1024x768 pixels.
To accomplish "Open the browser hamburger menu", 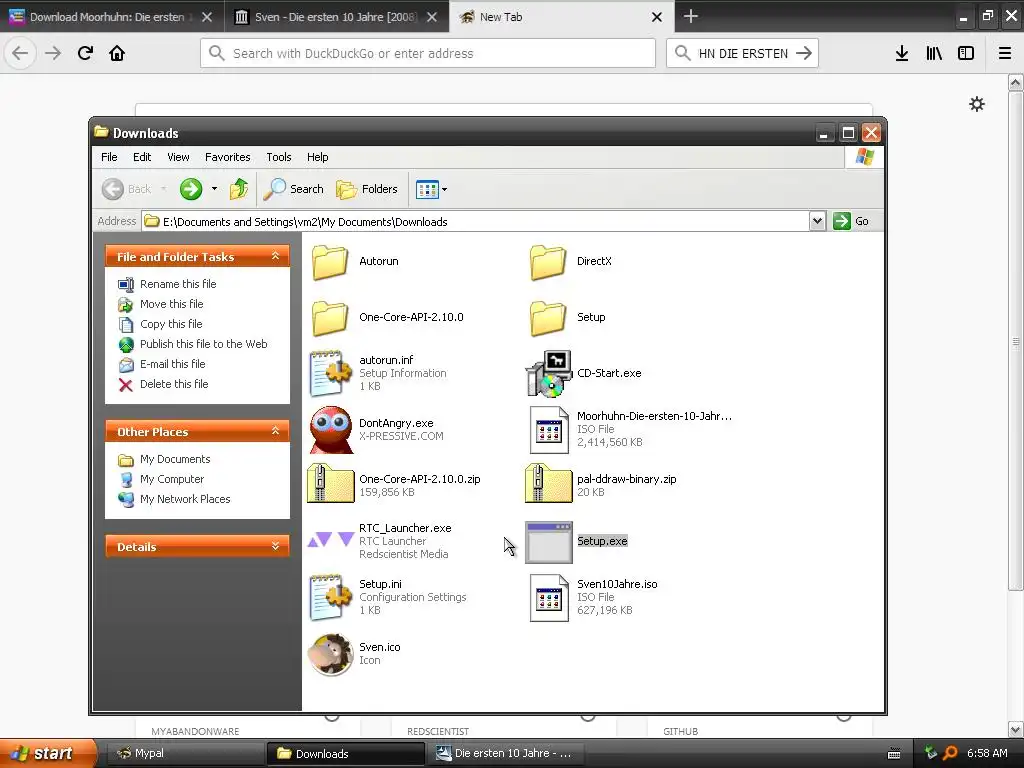I will (x=1005, y=53).
